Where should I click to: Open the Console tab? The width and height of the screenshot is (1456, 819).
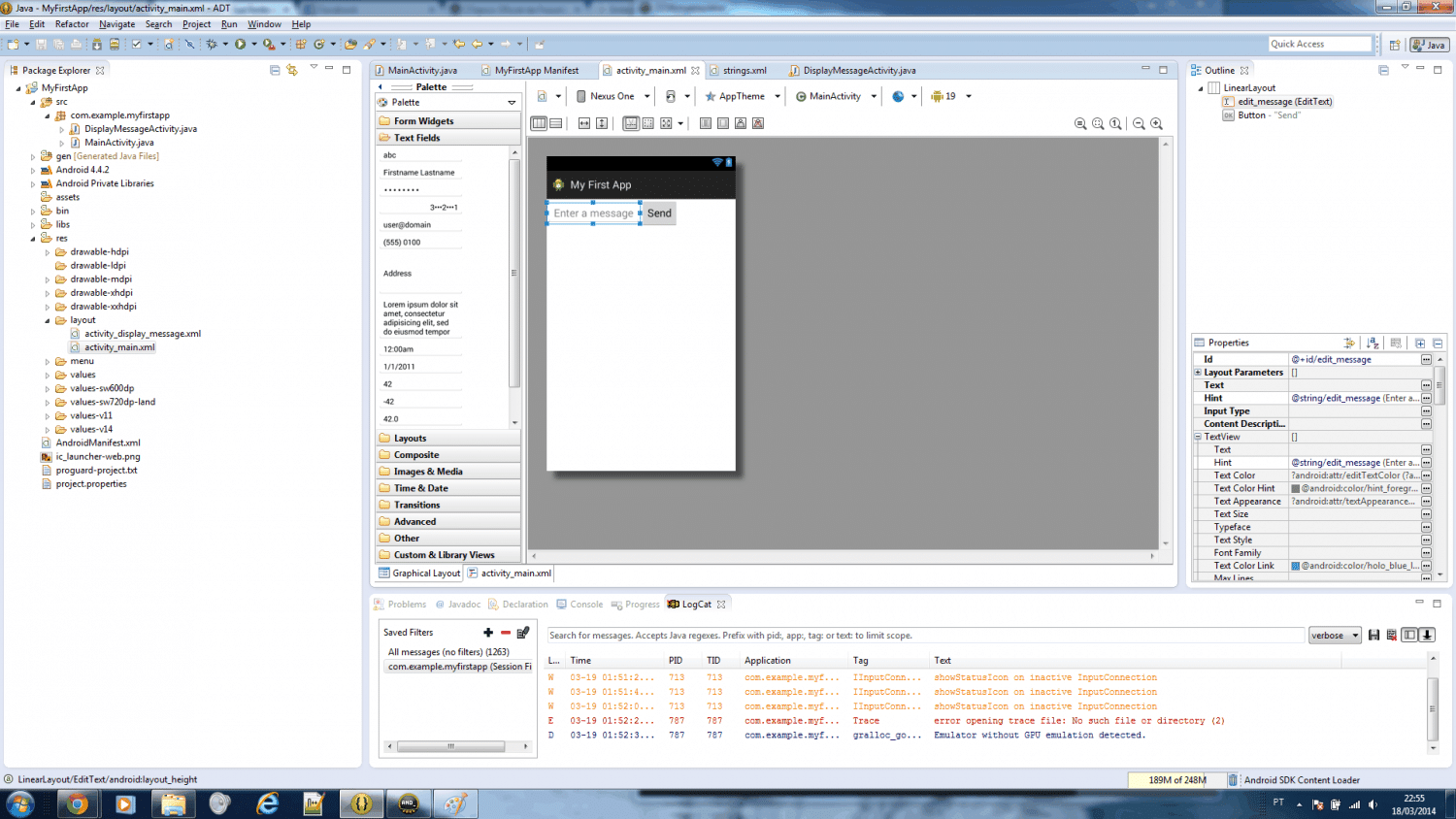(x=579, y=605)
